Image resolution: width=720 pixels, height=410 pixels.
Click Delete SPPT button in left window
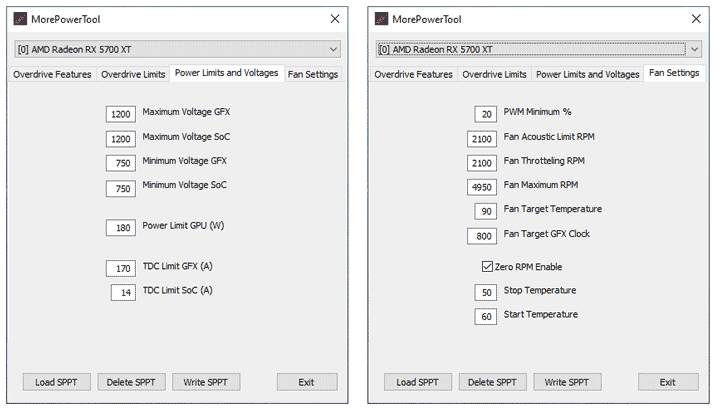point(131,382)
